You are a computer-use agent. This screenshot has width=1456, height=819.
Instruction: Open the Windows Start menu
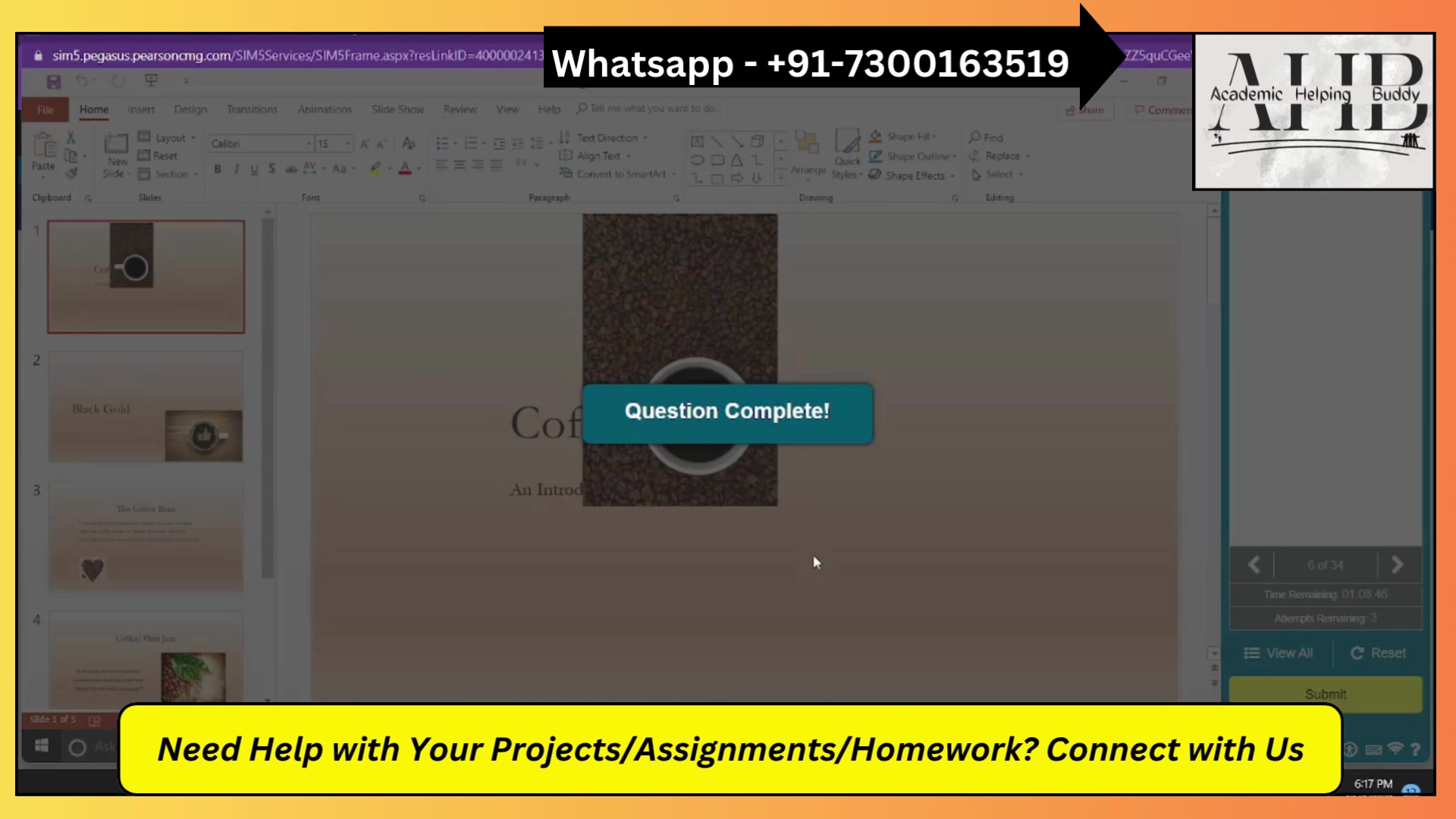(x=42, y=746)
